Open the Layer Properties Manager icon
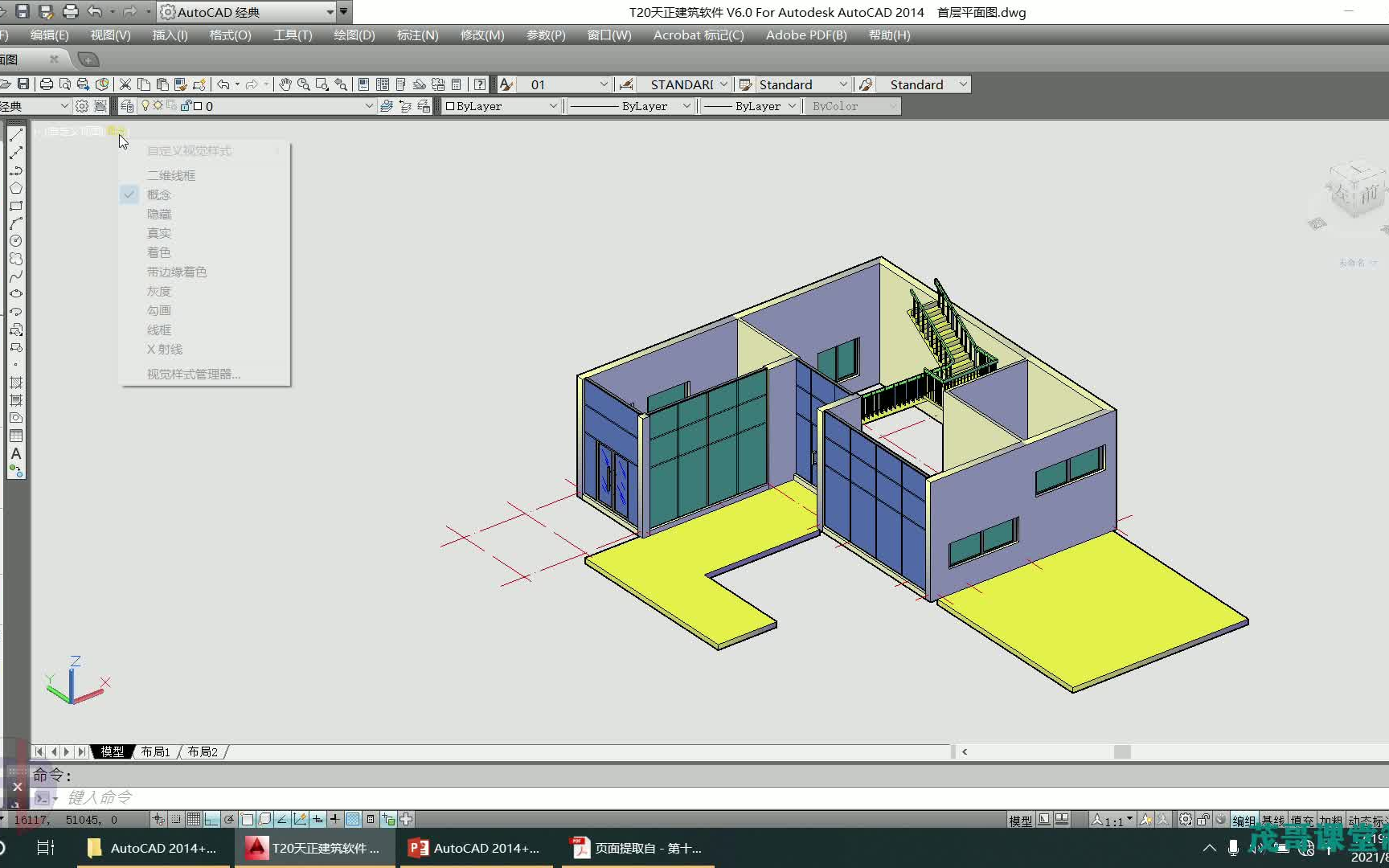Image resolution: width=1389 pixels, height=868 pixels. pyautogui.click(x=127, y=106)
